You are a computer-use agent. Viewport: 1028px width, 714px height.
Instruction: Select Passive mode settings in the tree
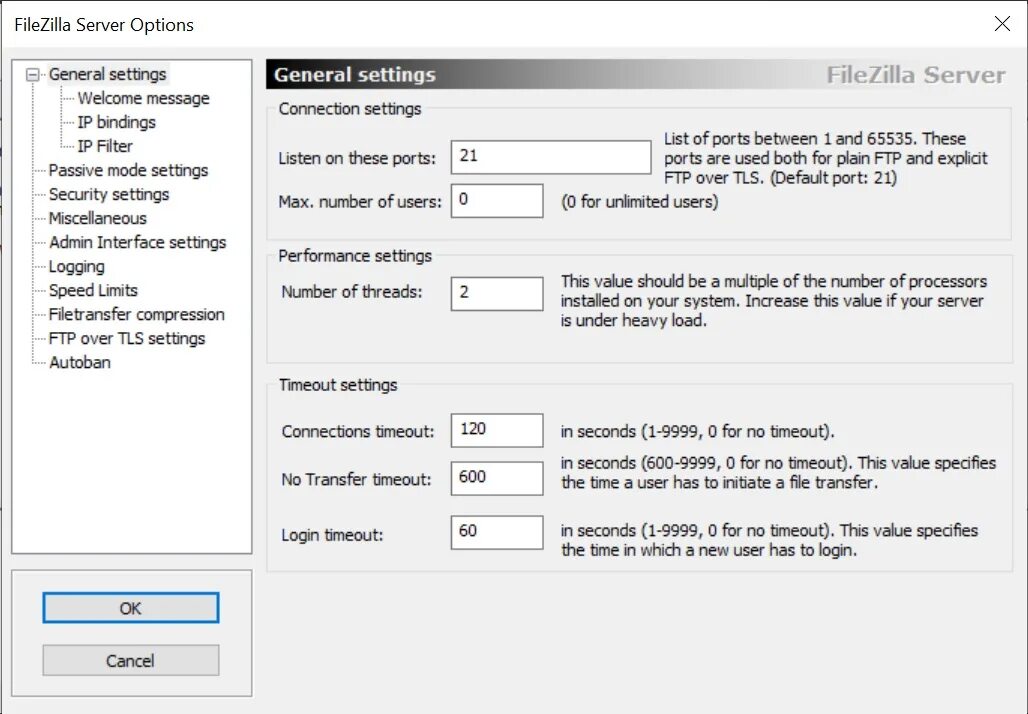click(127, 170)
